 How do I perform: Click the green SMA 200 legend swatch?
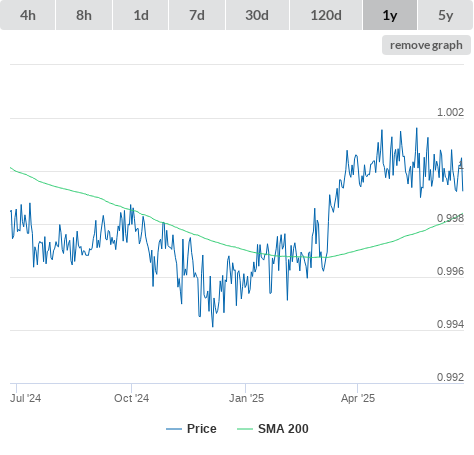point(245,429)
